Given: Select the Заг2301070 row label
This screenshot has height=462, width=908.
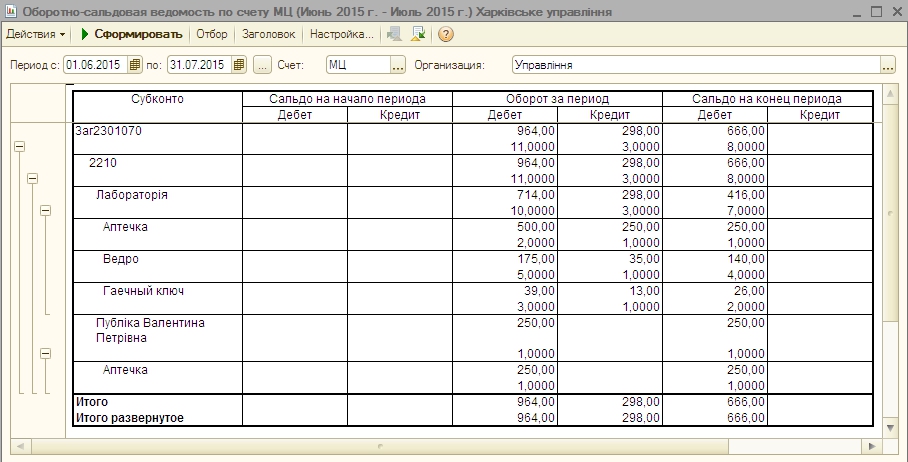Looking at the screenshot, I should click(108, 131).
